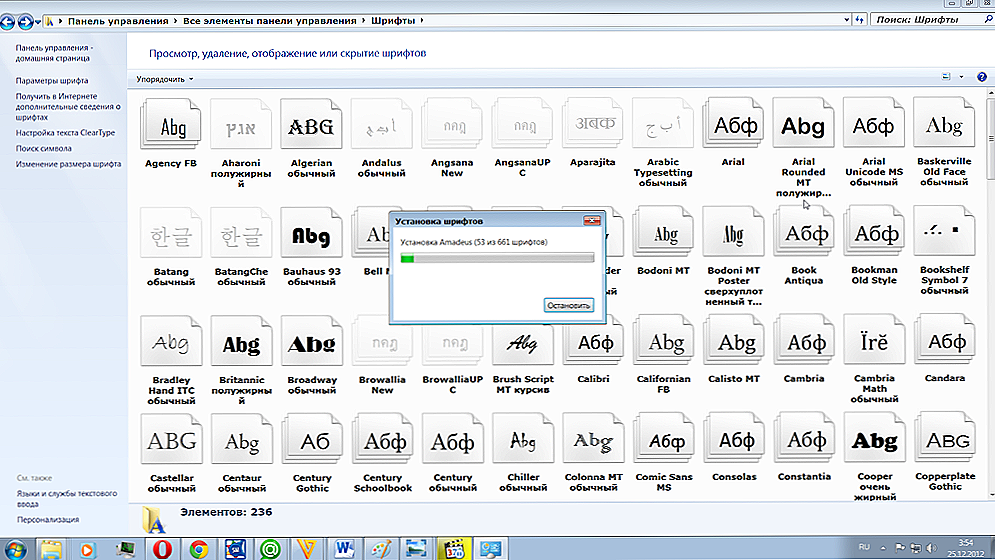Click the Back navigation arrow
995x560 pixels.
click(x=8, y=22)
